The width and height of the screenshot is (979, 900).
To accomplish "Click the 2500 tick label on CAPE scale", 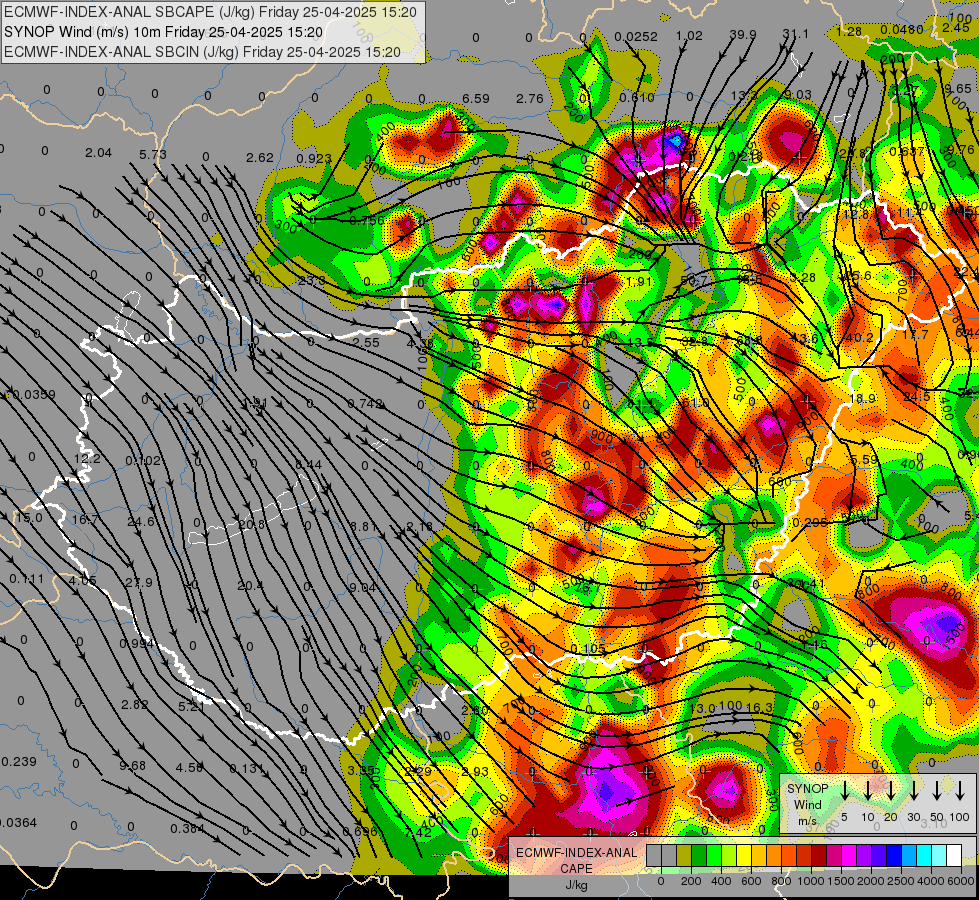I will pyautogui.click(x=902, y=881).
